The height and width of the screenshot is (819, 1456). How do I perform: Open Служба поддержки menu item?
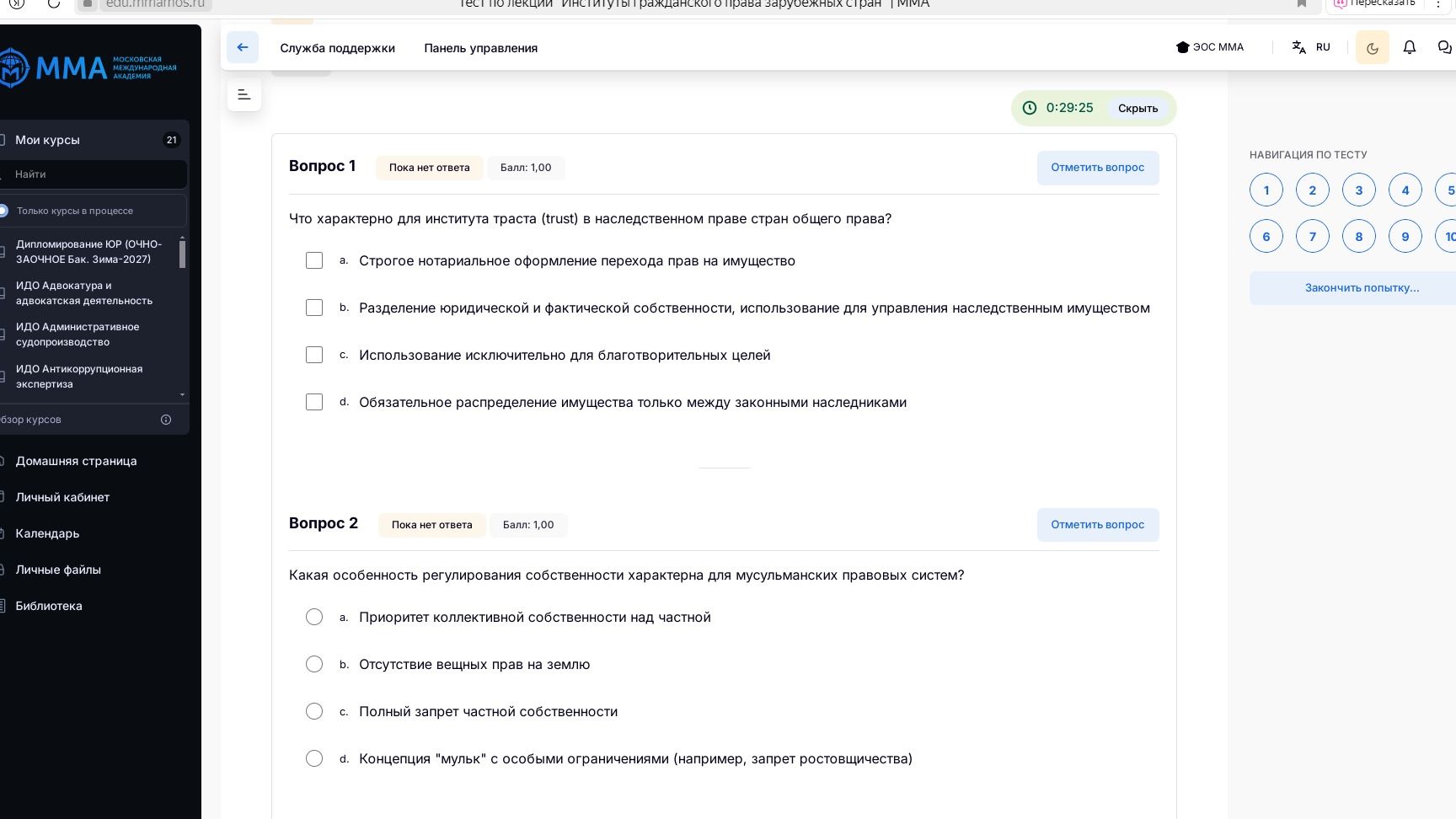coord(337,48)
